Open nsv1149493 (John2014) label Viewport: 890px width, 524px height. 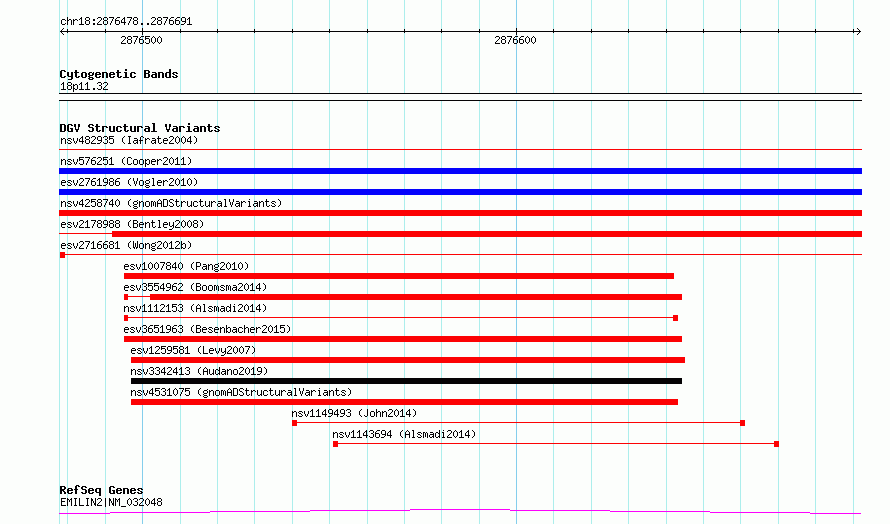tap(354, 413)
